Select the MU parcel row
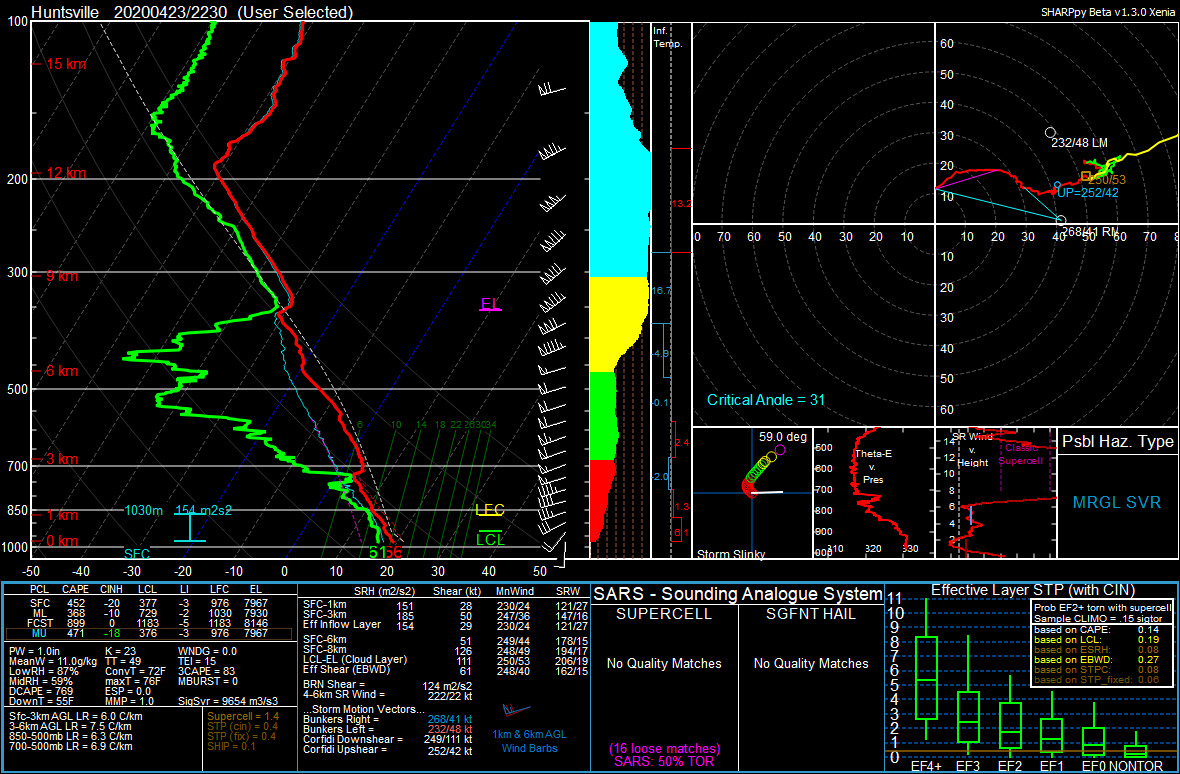The height and width of the screenshot is (774, 1180). (x=149, y=634)
